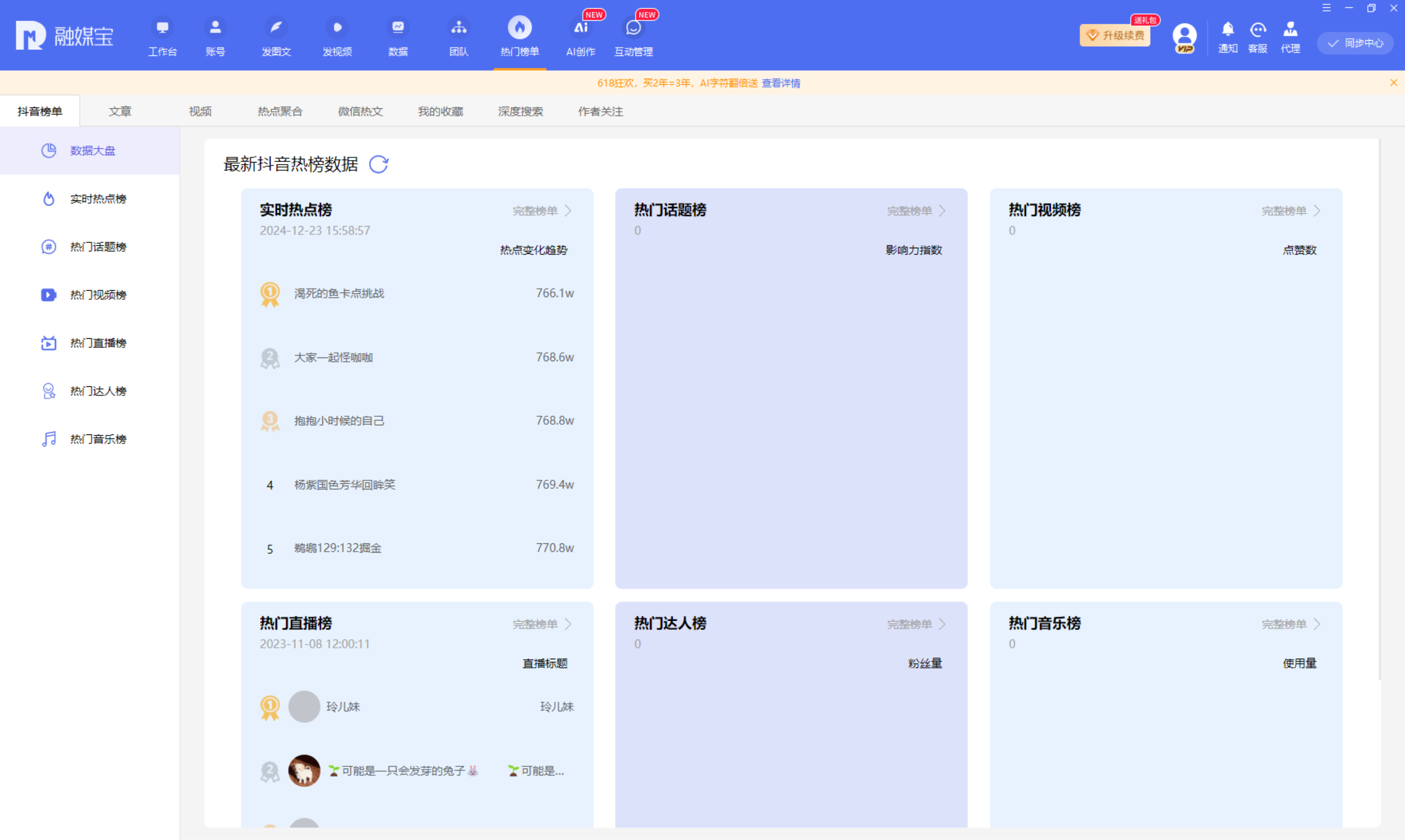1405x840 pixels.
Task: Click the 770.8w trend value
Action: 555,548
